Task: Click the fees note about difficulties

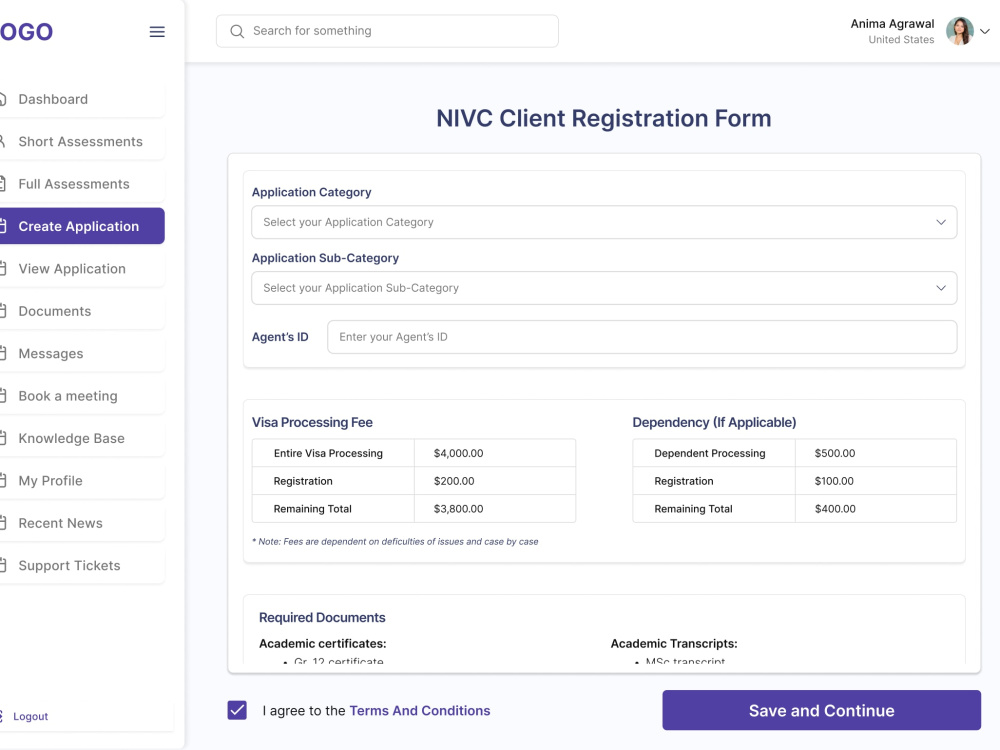Action: 395,541
